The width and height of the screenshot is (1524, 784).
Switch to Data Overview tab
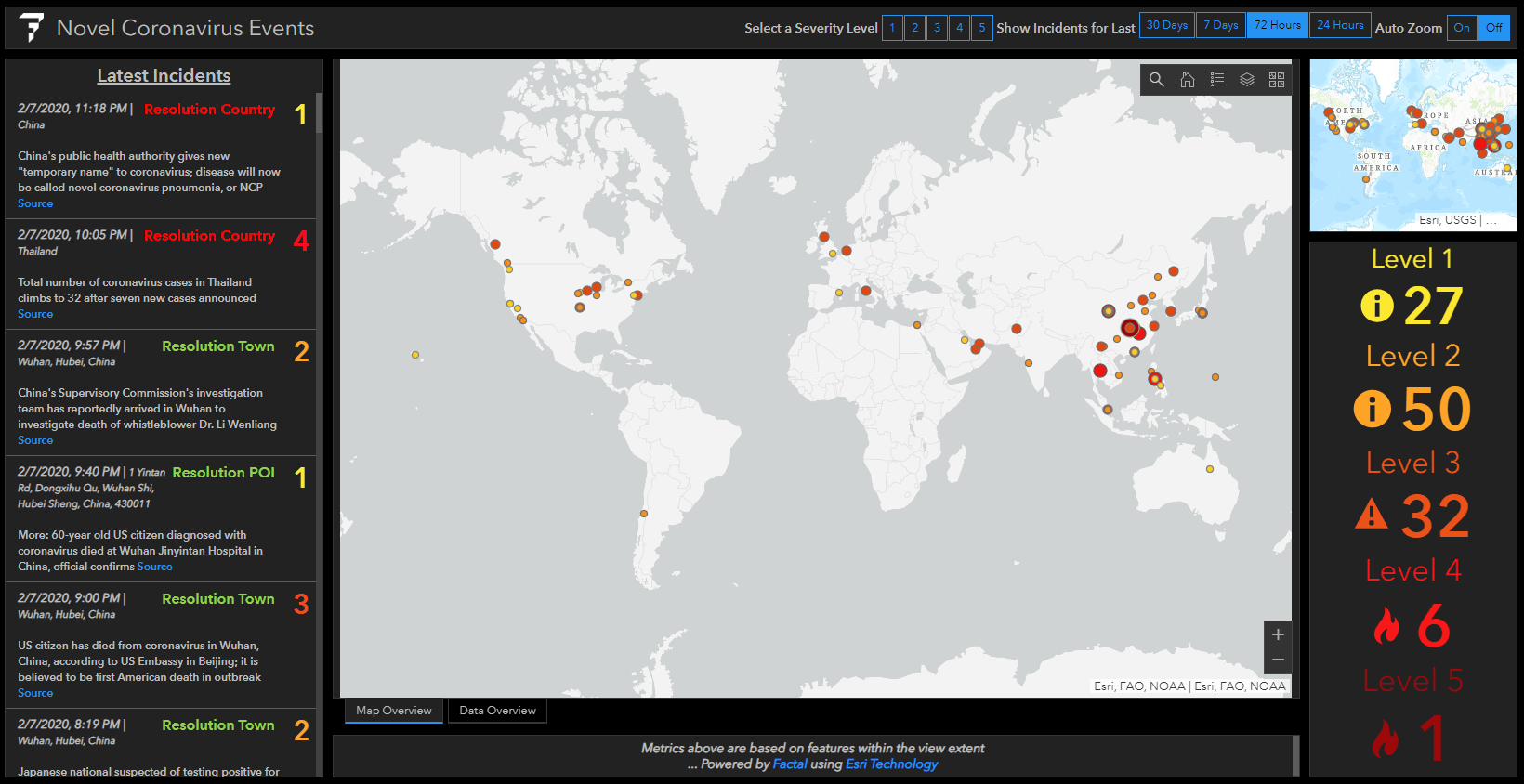pyautogui.click(x=497, y=711)
